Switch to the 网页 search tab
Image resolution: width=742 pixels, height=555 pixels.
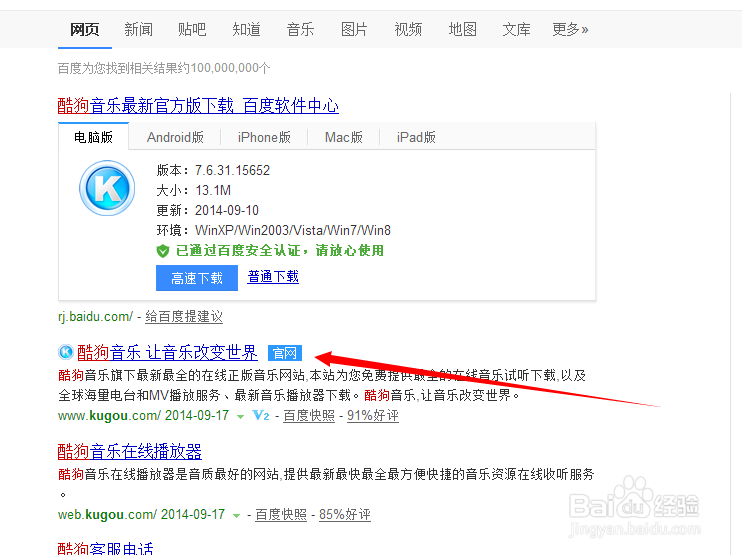[x=85, y=29]
